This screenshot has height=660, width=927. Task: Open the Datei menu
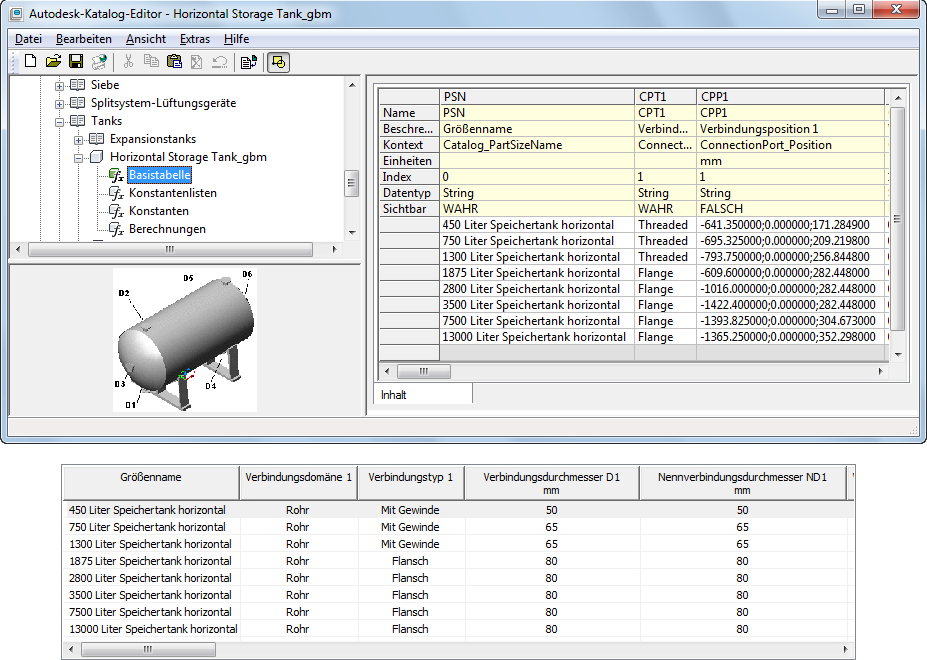tap(28, 39)
